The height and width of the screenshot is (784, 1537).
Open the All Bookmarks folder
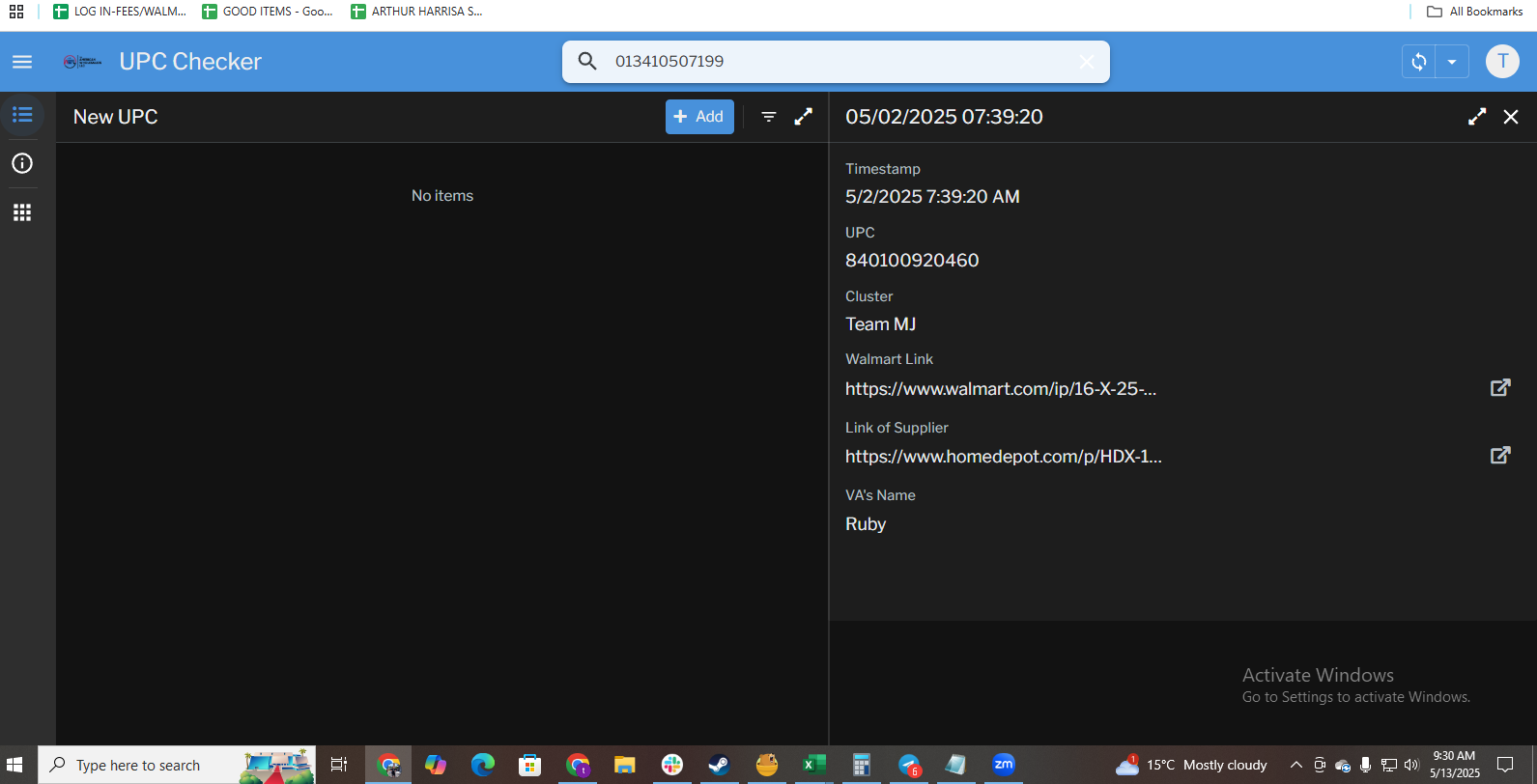click(1475, 12)
